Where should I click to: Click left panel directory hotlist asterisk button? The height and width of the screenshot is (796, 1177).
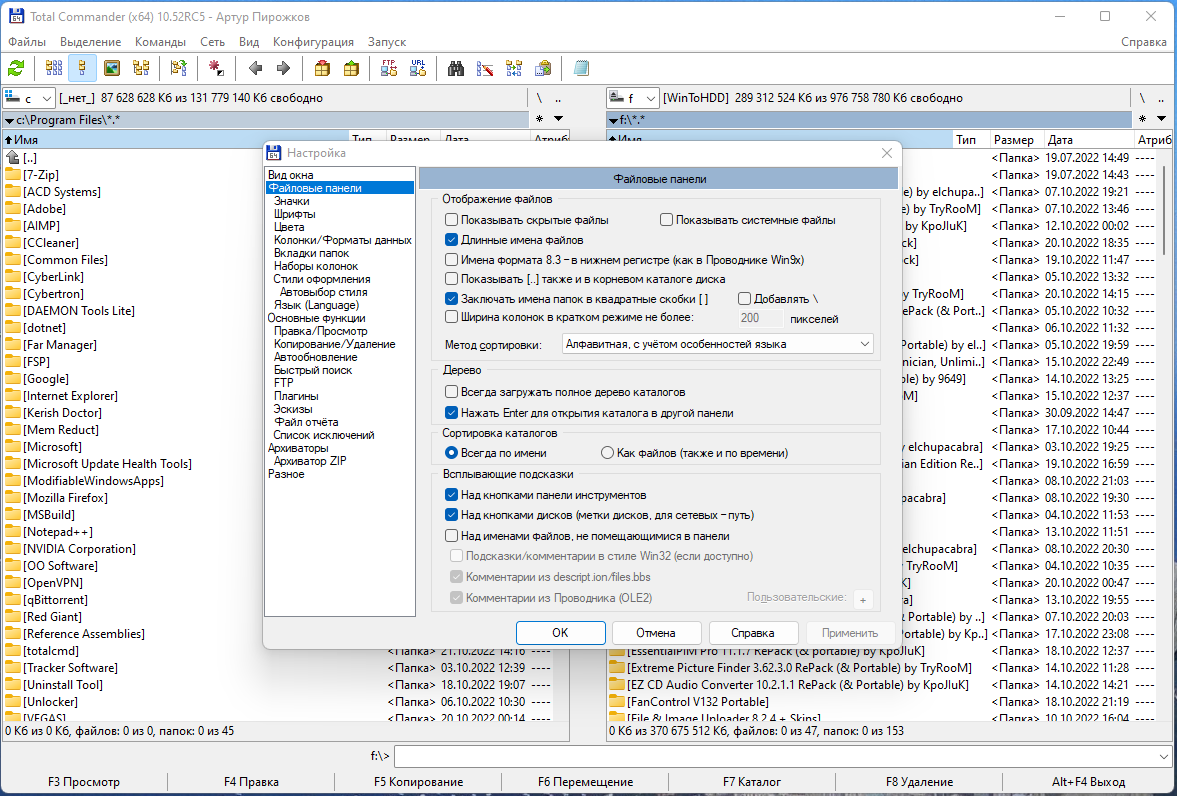point(539,119)
